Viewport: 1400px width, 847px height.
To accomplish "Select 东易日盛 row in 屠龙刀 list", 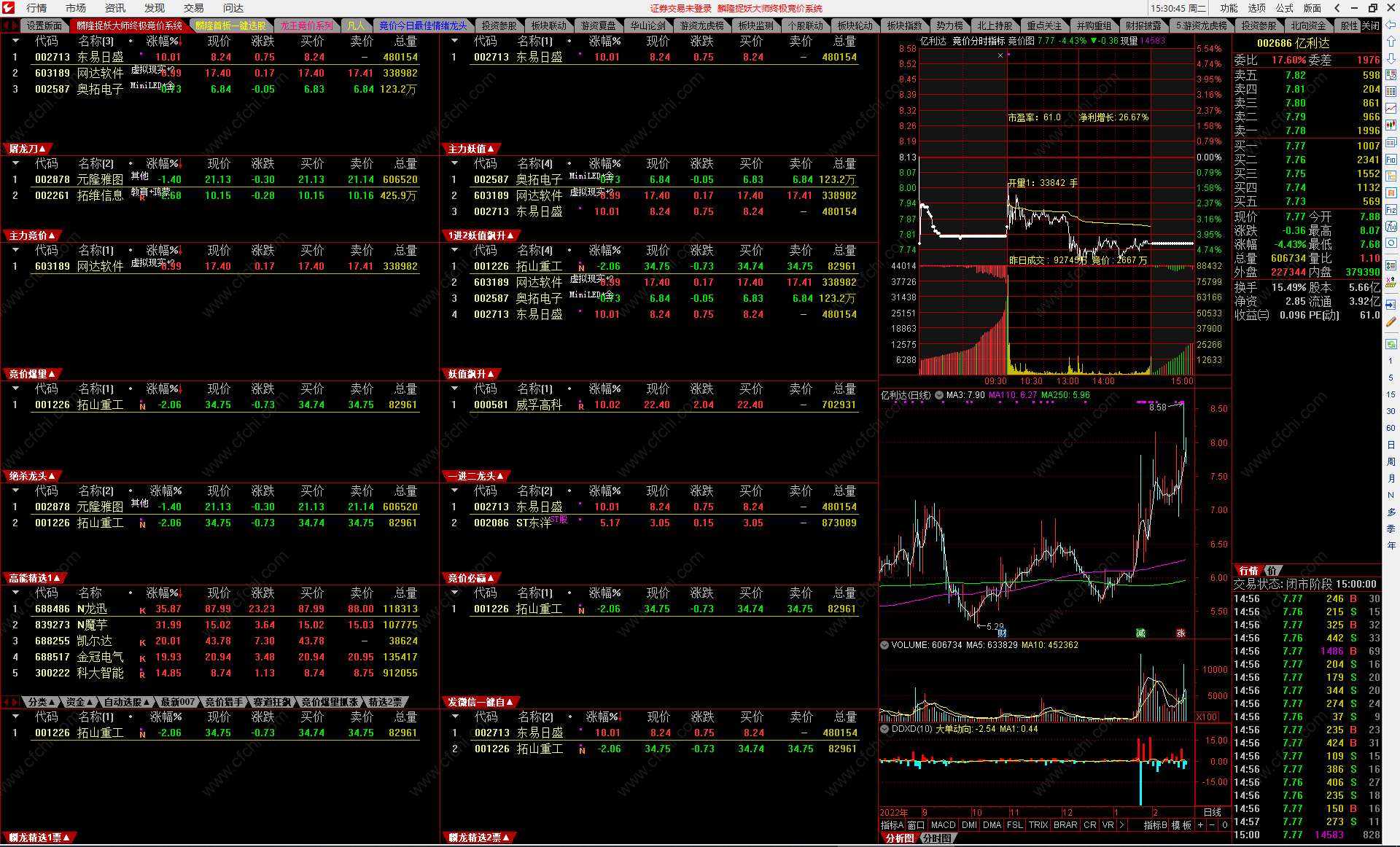I will click(100, 57).
